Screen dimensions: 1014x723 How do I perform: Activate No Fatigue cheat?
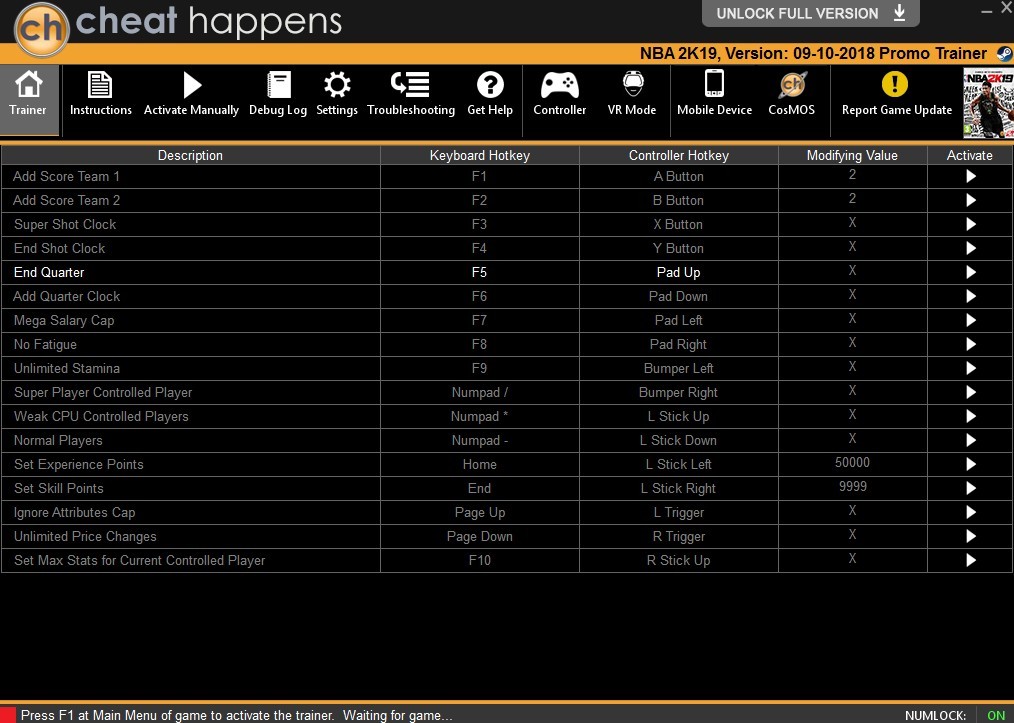click(x=970, y=344)
